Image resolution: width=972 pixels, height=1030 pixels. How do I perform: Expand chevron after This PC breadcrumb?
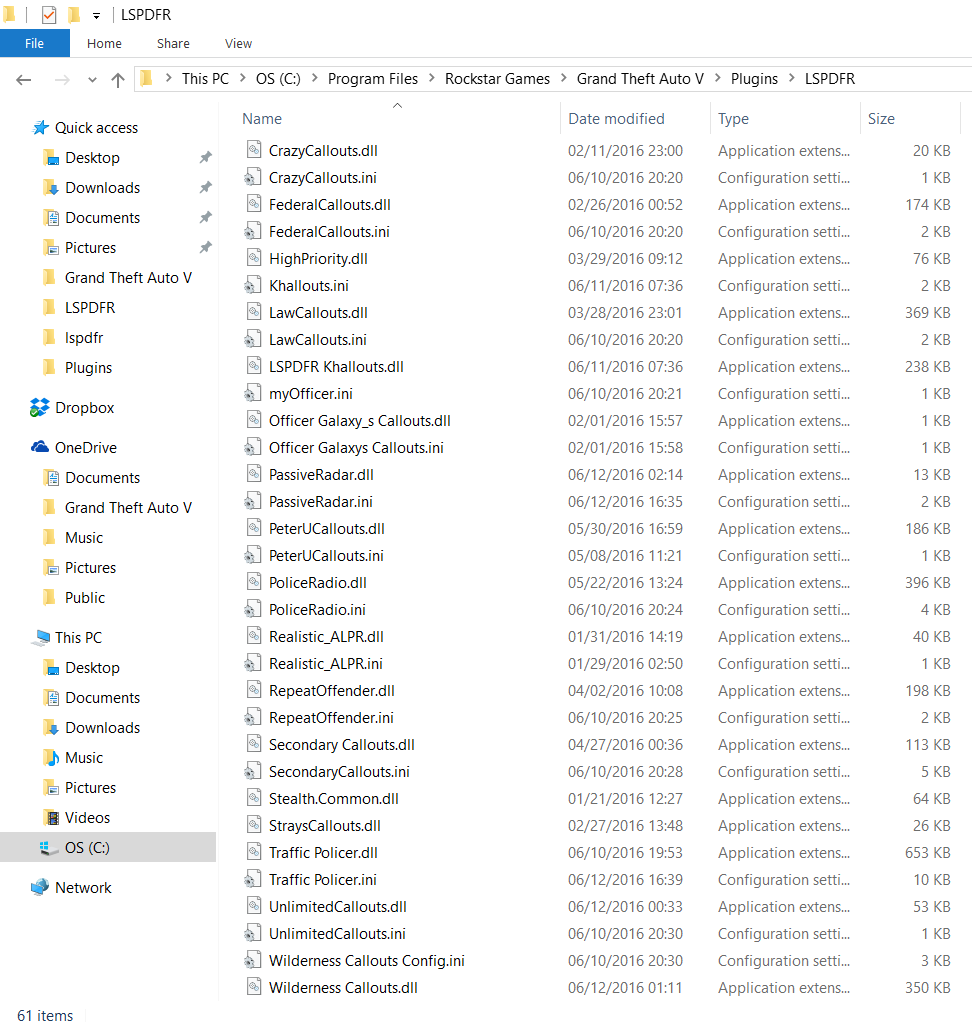coord(242,78)
